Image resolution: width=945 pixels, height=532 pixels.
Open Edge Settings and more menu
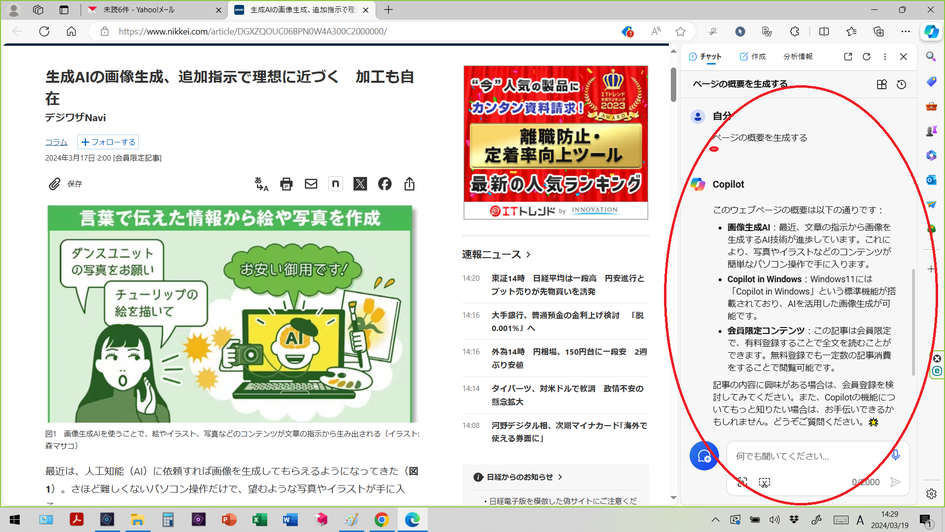point(905,31)
